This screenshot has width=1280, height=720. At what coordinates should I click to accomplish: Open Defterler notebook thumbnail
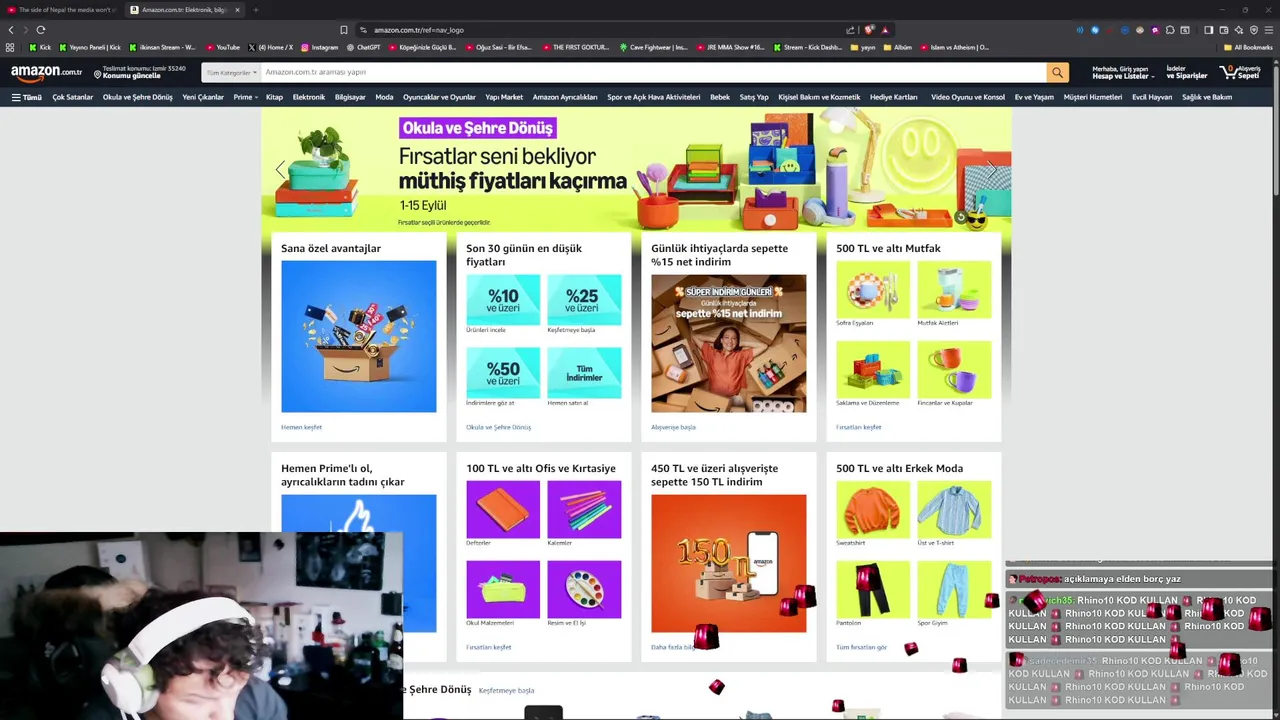503,509
